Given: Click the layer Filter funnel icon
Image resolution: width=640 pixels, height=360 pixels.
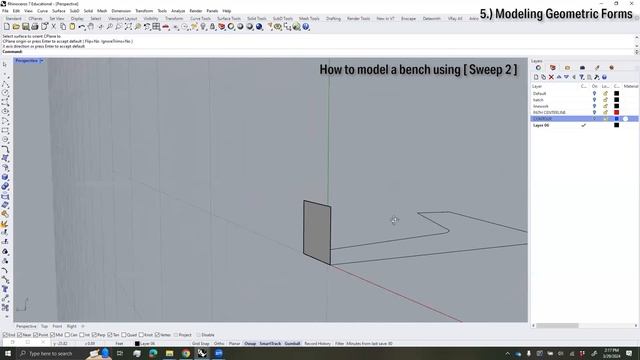Looking at the screenshot, I should pyautogui.click(x=582, y=77).
